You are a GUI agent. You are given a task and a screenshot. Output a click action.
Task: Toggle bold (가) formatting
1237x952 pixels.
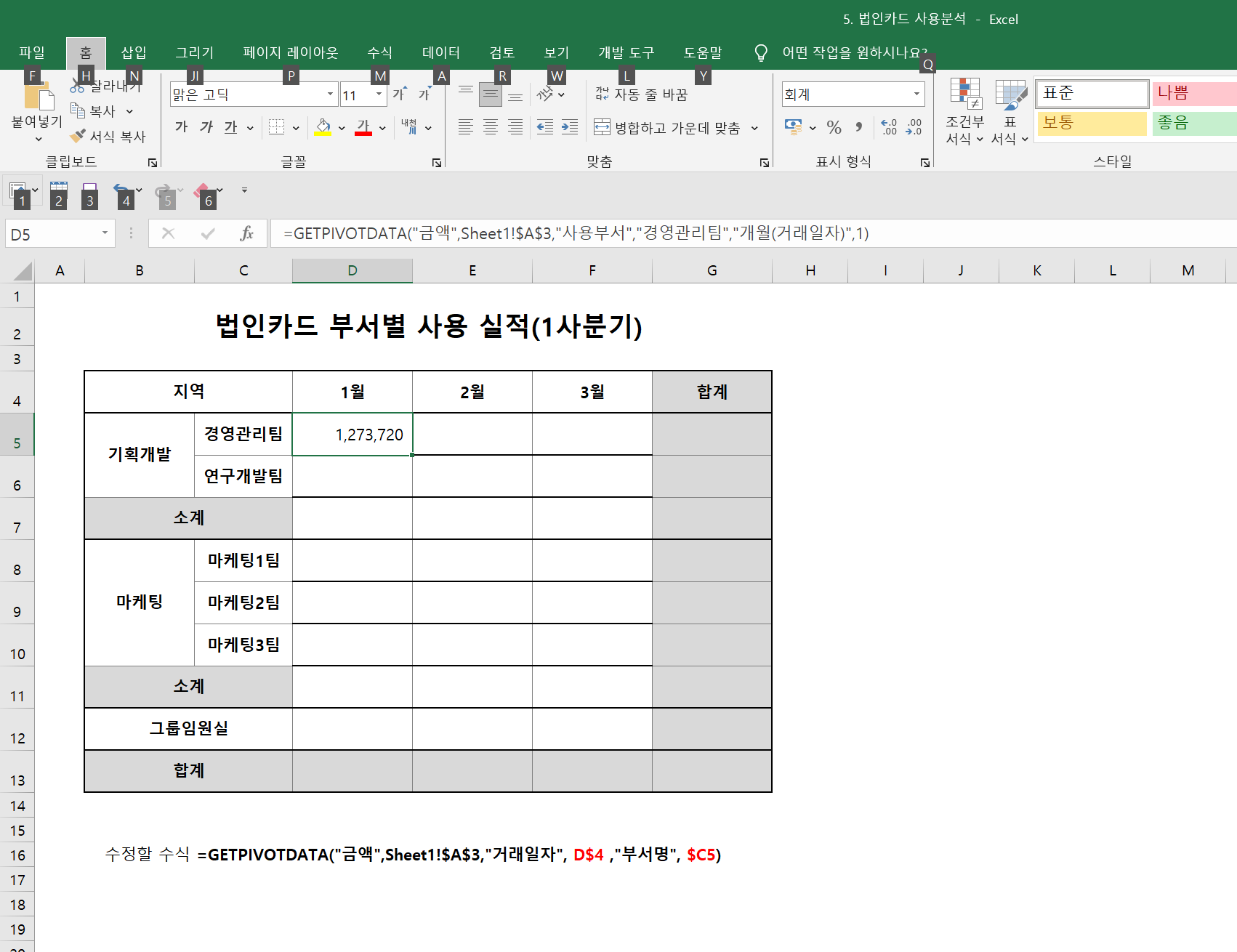pyautogui.click(x=181, y=127)
